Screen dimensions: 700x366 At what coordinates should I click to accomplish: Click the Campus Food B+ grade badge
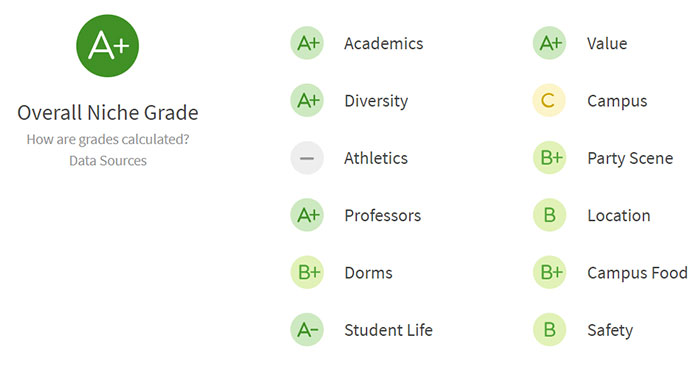(x=550, y=272)
